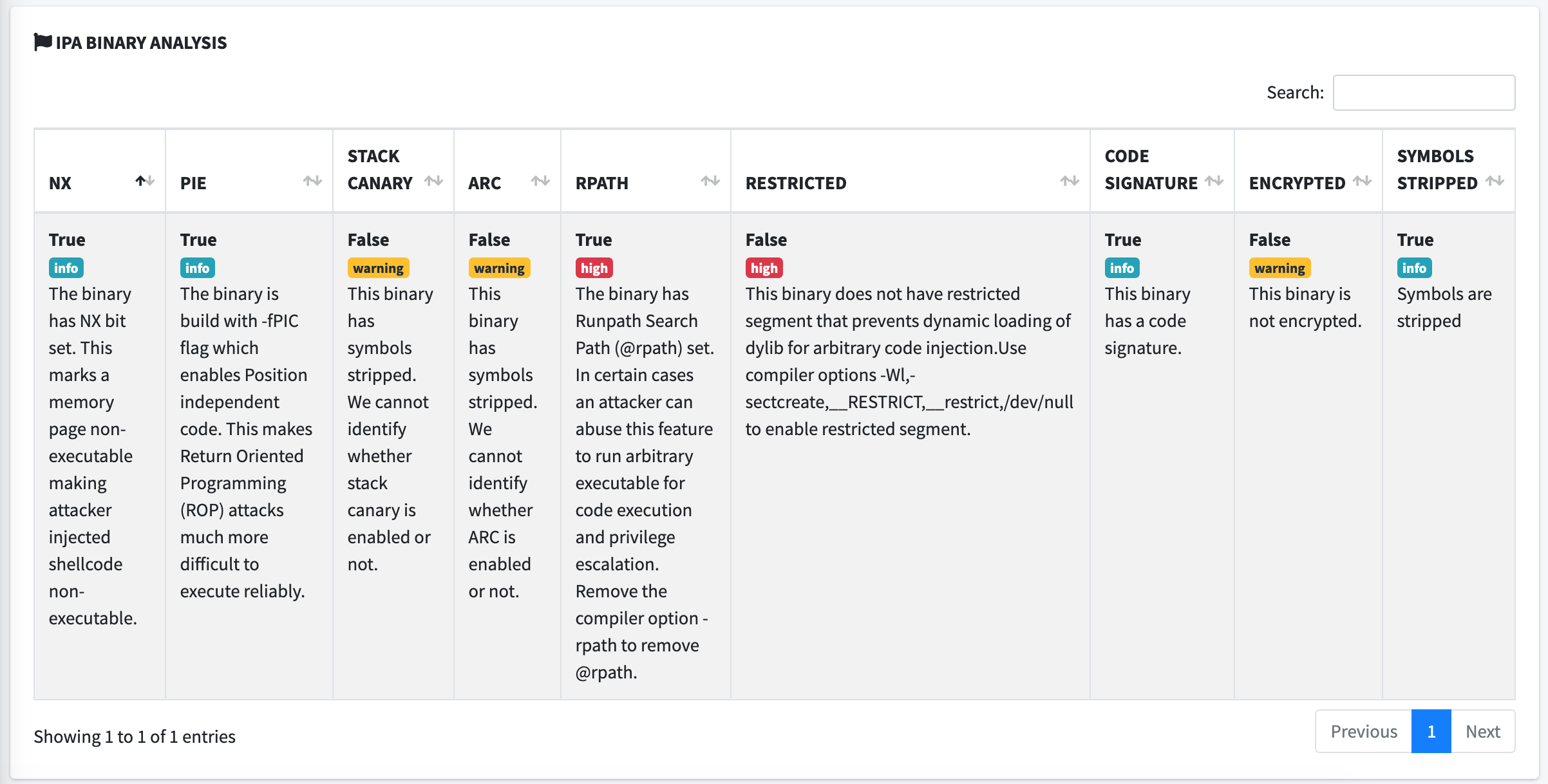This screenshot has height=784, width=1548.
Task: Click the info badge under Code Signature
Action: click(x=1122, y=268)
